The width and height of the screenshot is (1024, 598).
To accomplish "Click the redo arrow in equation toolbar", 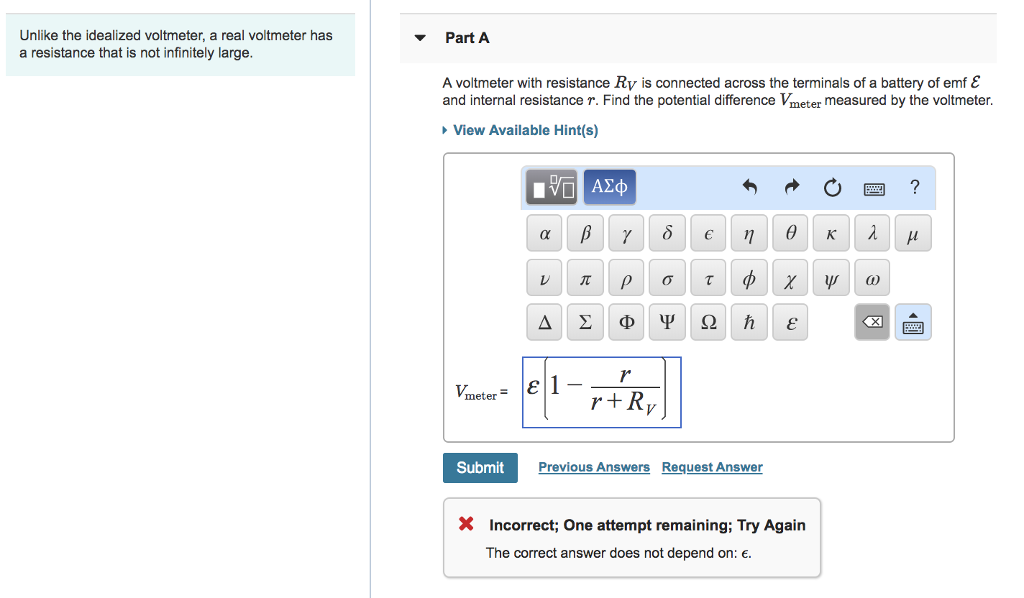I will click(x=792, y=187).
